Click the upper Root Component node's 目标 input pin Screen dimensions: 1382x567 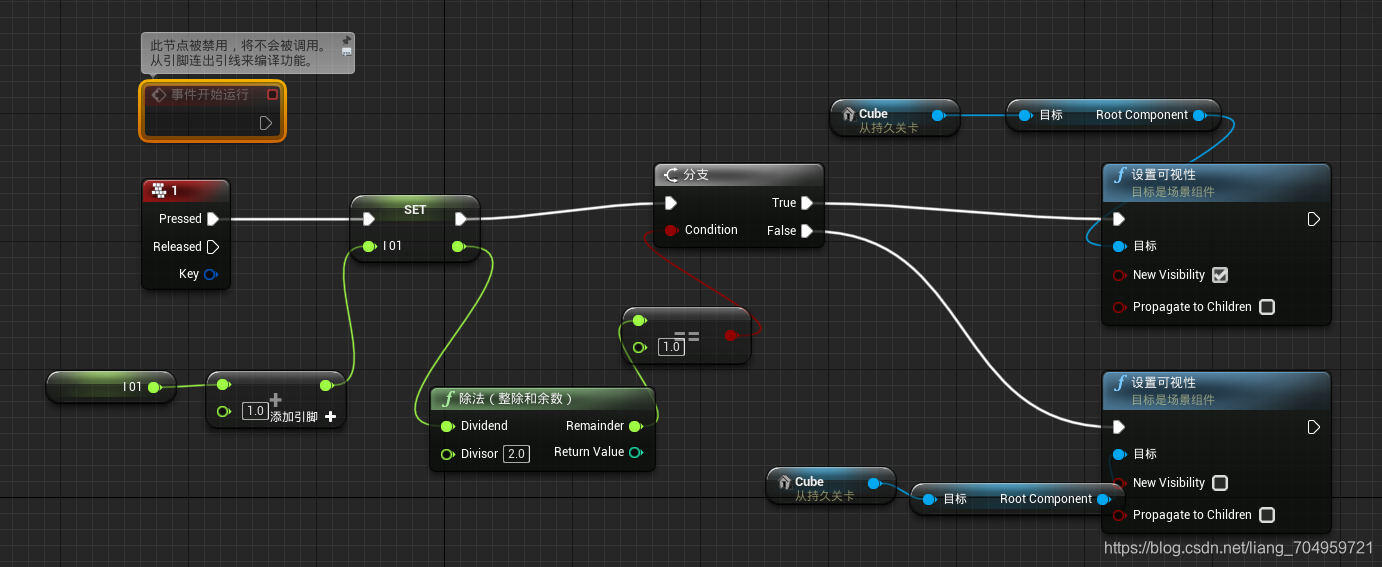(1024, 116)
